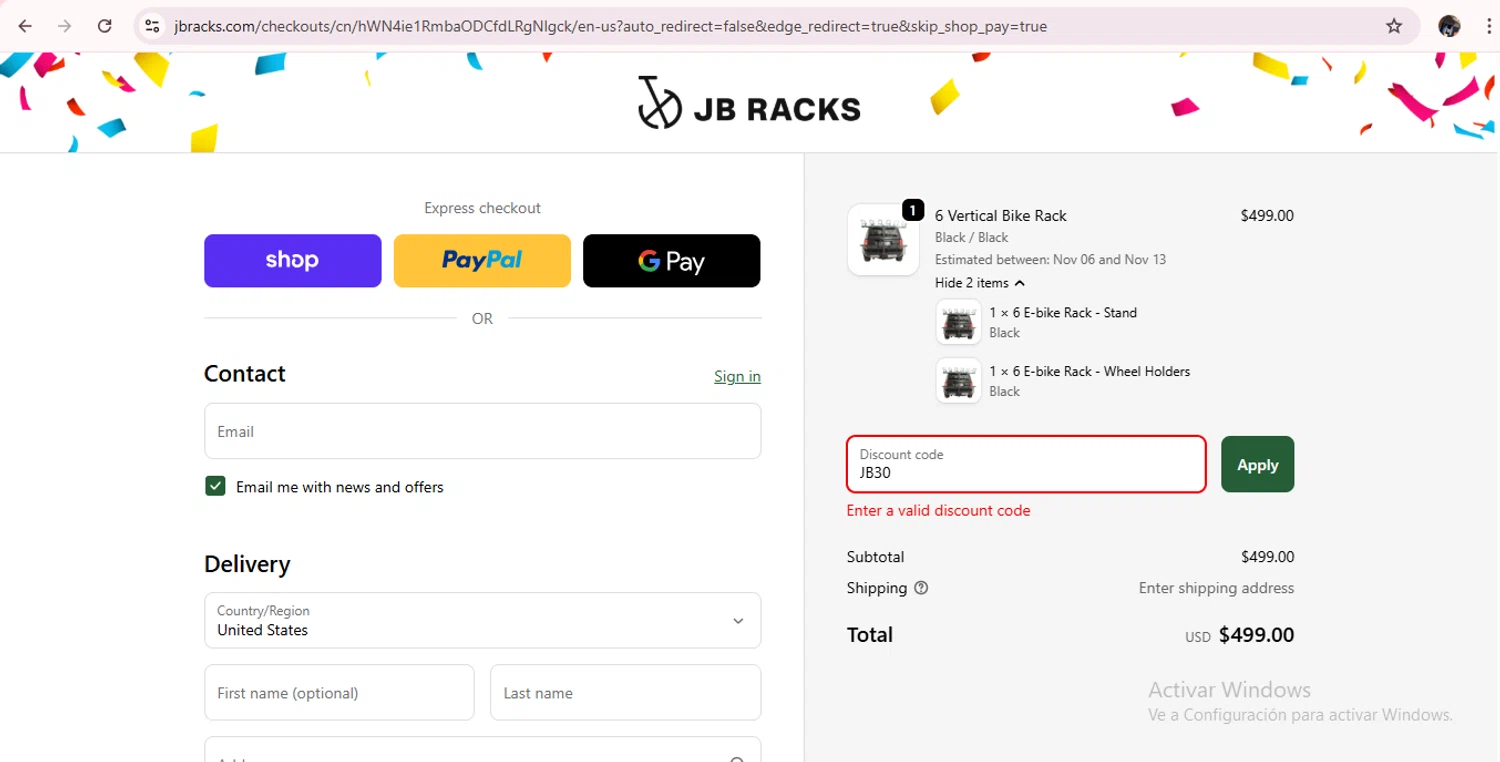This screenshot has width=1500, height=762.
Task: Apply the discount code
Action: pyautogui.click(x=1258, y=464)
